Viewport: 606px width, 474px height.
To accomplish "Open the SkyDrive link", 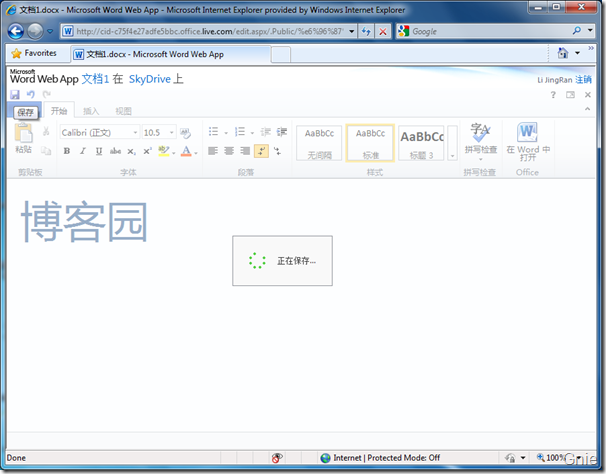I will click(x=150, y=79).
